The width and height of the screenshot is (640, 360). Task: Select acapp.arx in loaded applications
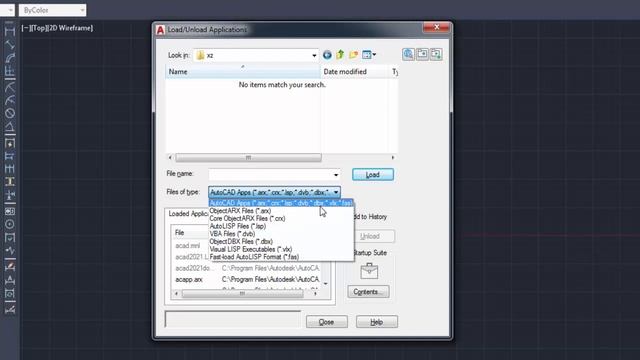pyautogui.click(x=189, y=280)
